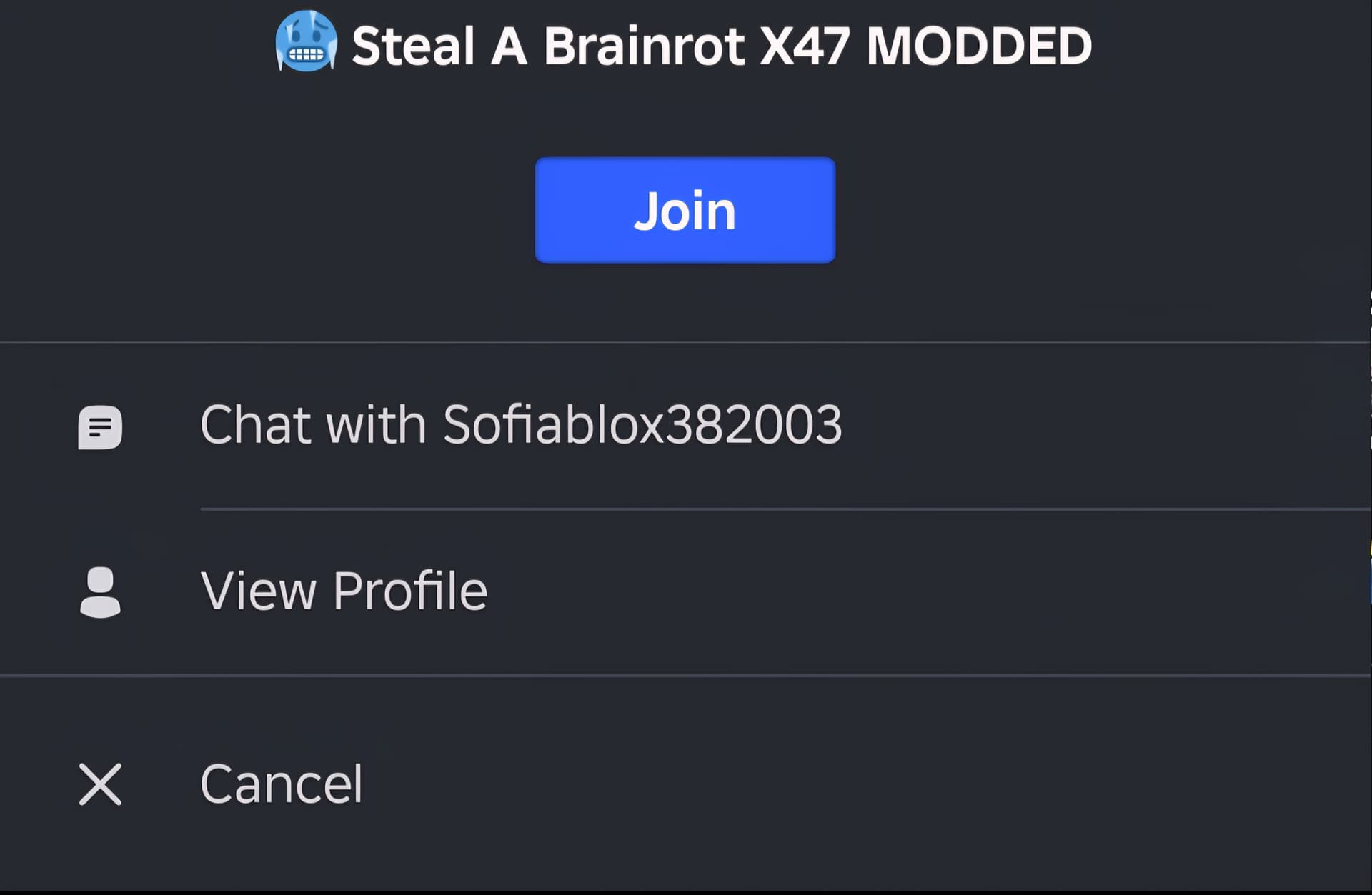Select the View Profile option

[686, 592]
